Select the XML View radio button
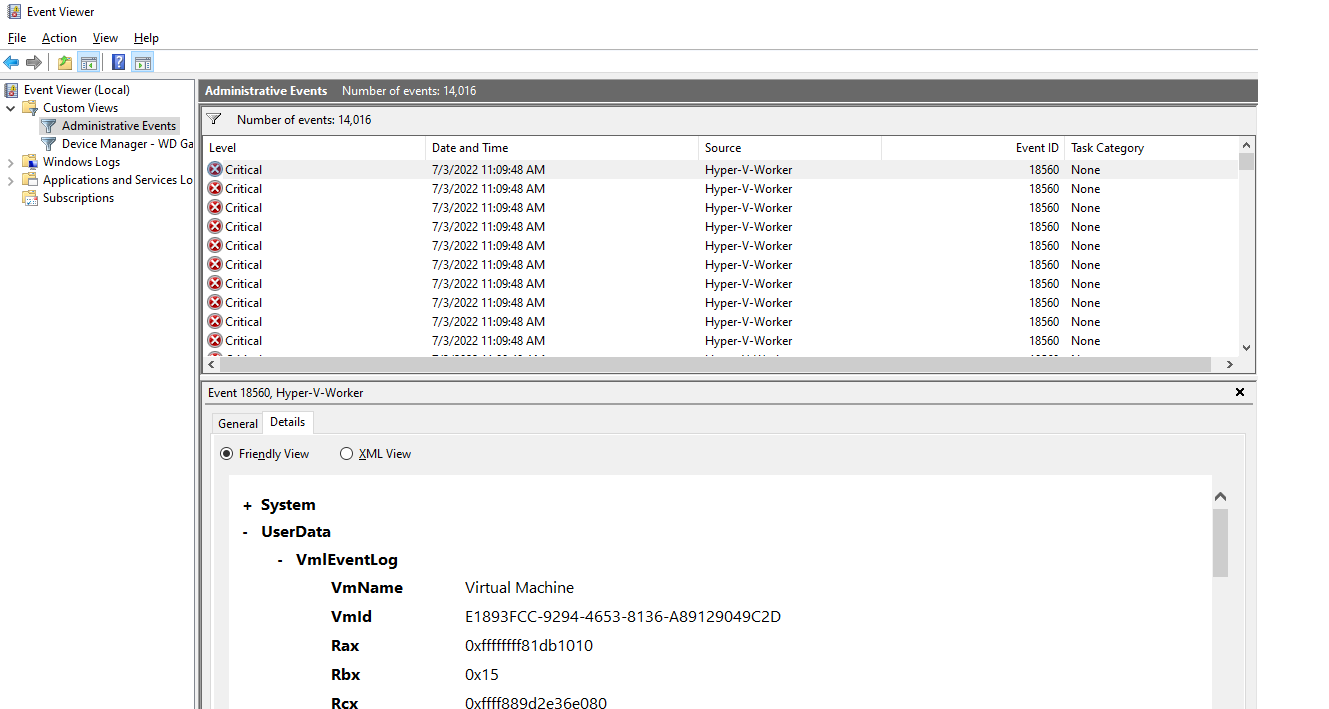1329x709 pixels. click(x=346, y=453)
